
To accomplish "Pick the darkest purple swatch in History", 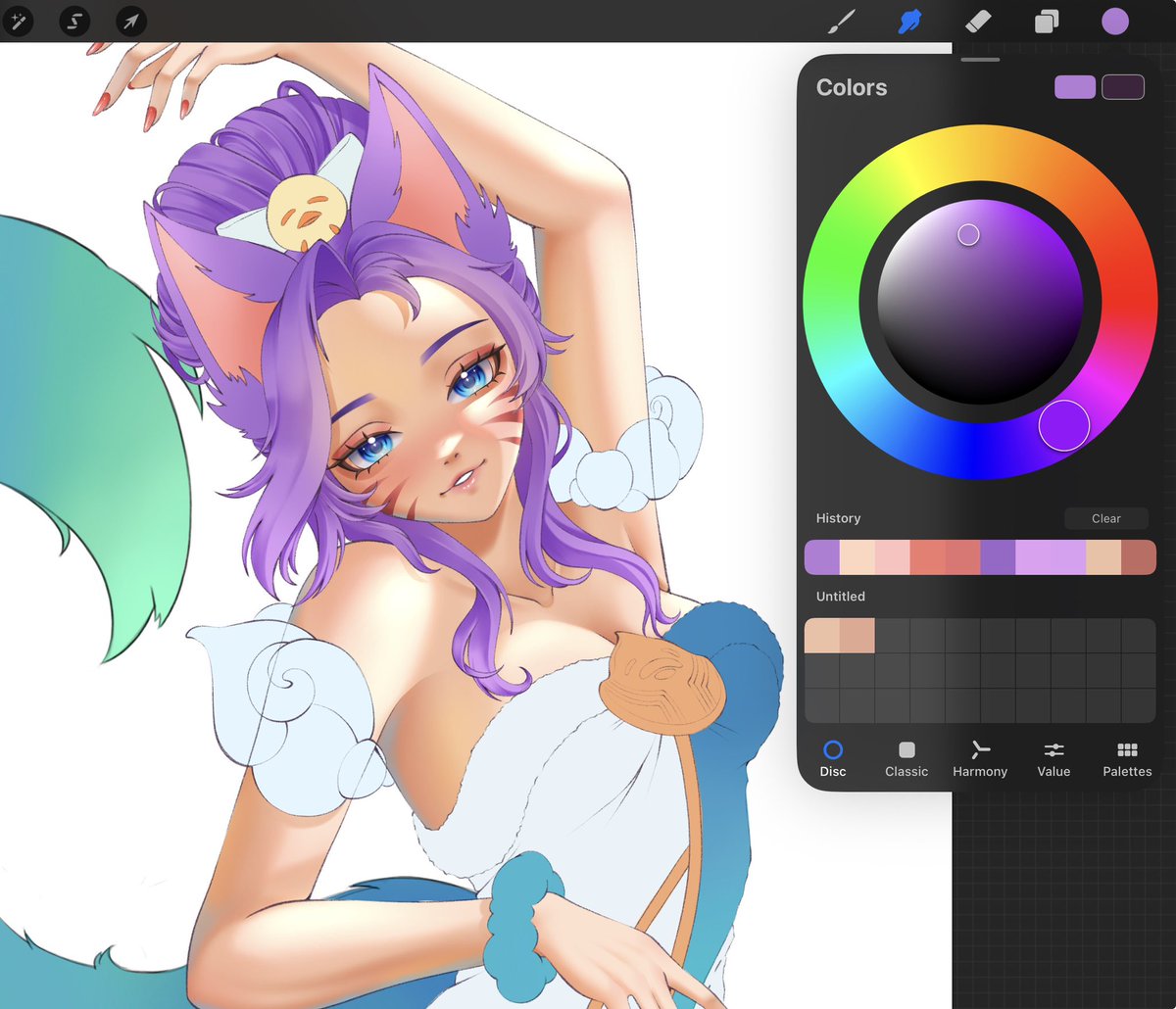I will click(998, 557).
